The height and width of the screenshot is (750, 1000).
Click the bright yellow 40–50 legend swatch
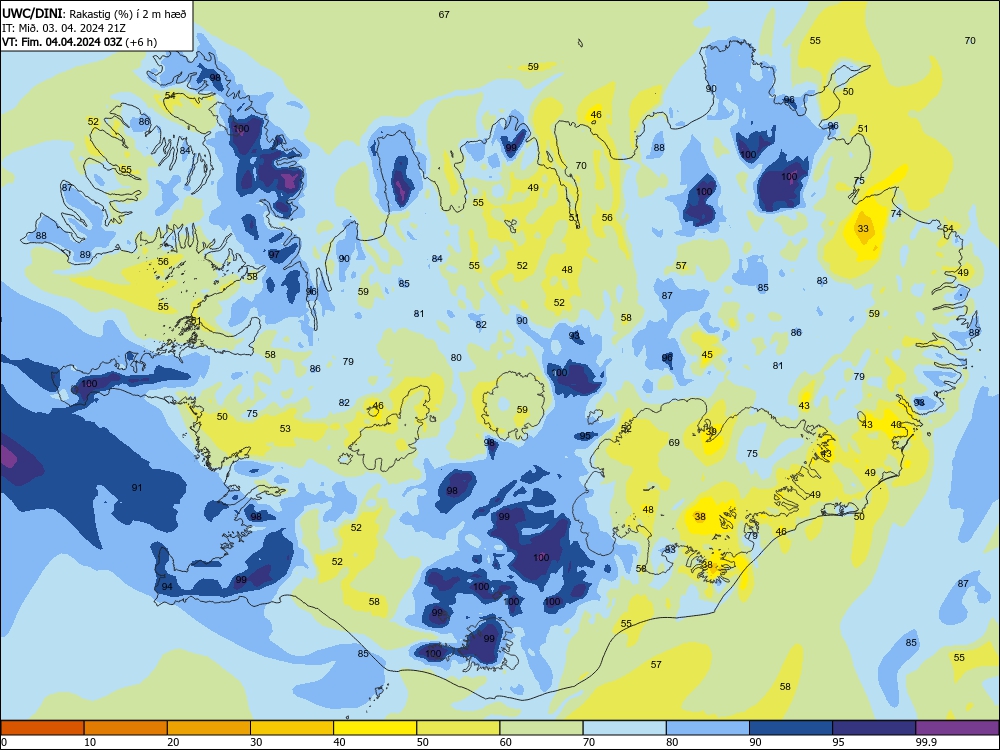(x=375, y=728)
